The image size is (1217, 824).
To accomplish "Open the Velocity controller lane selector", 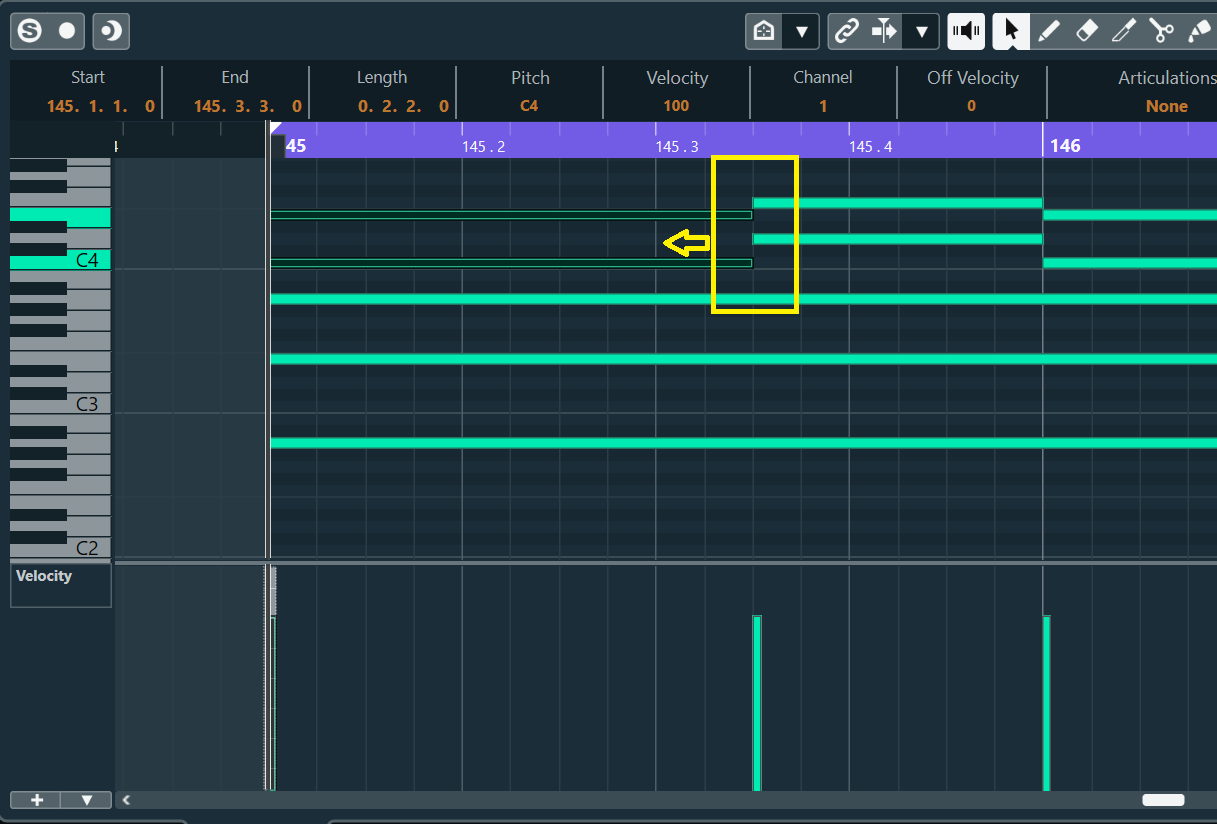I will (x=60, y=585).
